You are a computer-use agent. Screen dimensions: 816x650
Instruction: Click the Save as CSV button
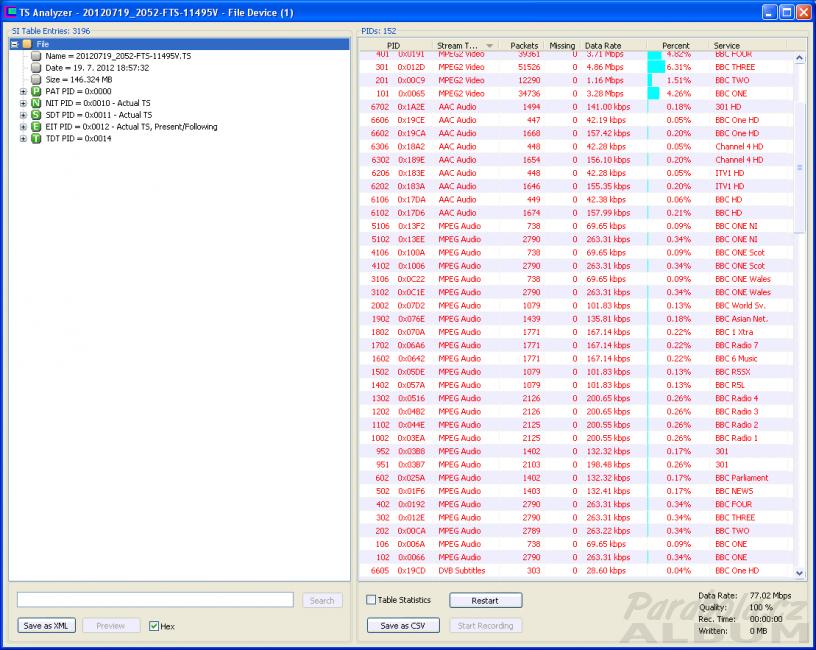pos(403,626)
